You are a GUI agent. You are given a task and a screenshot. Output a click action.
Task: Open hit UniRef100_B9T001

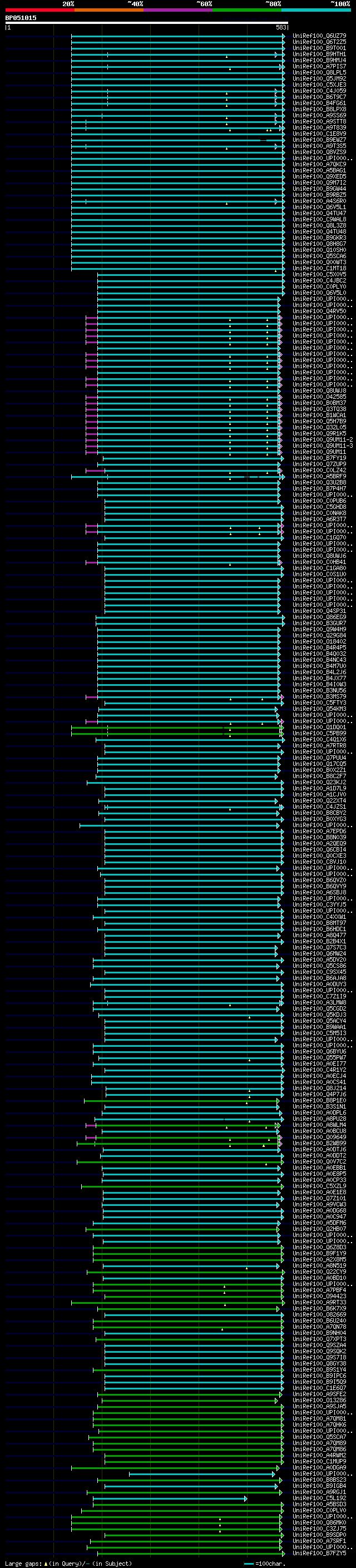[x=319, y=48]
